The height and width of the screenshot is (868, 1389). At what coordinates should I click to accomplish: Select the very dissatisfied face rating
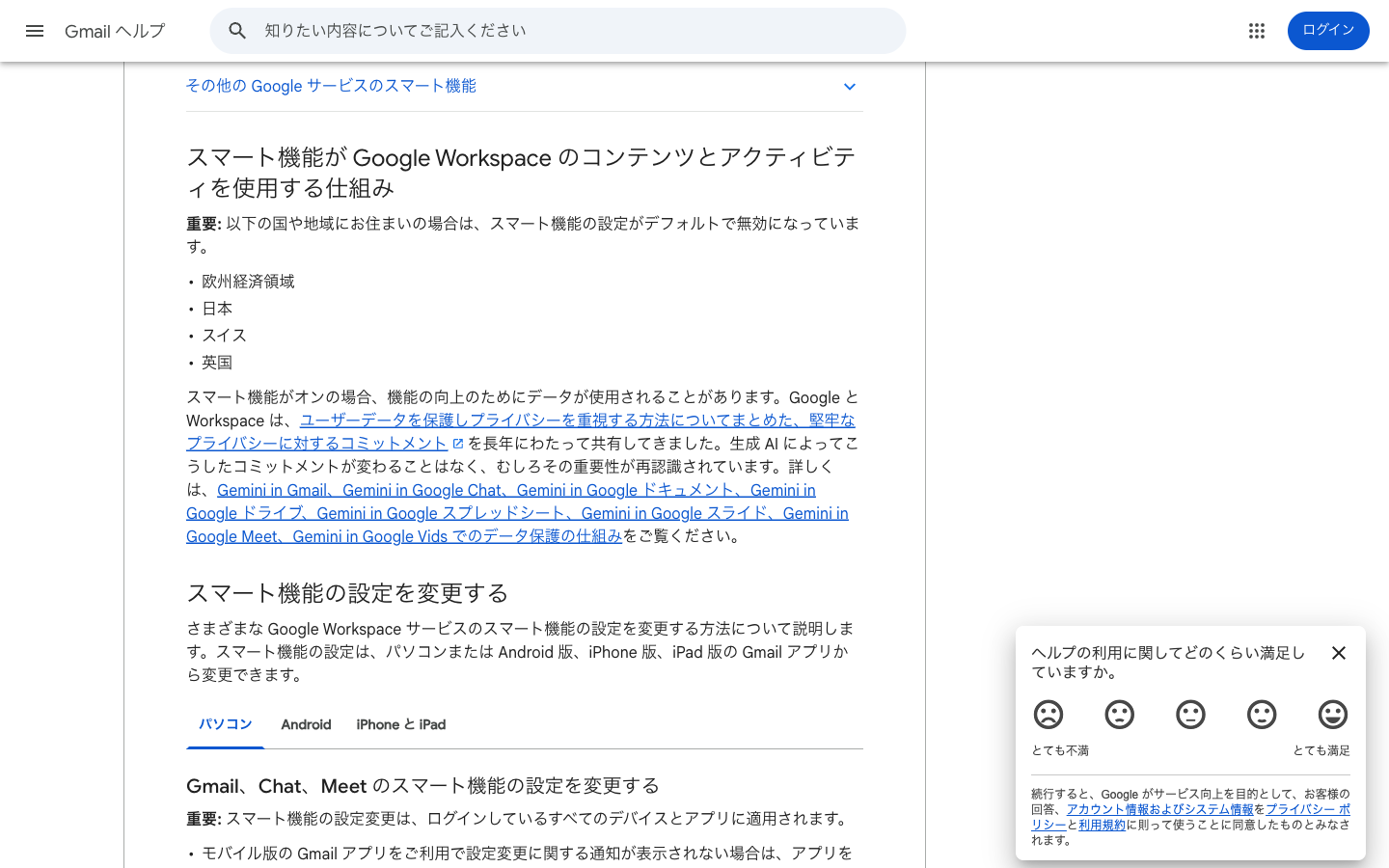(1049, 715)
